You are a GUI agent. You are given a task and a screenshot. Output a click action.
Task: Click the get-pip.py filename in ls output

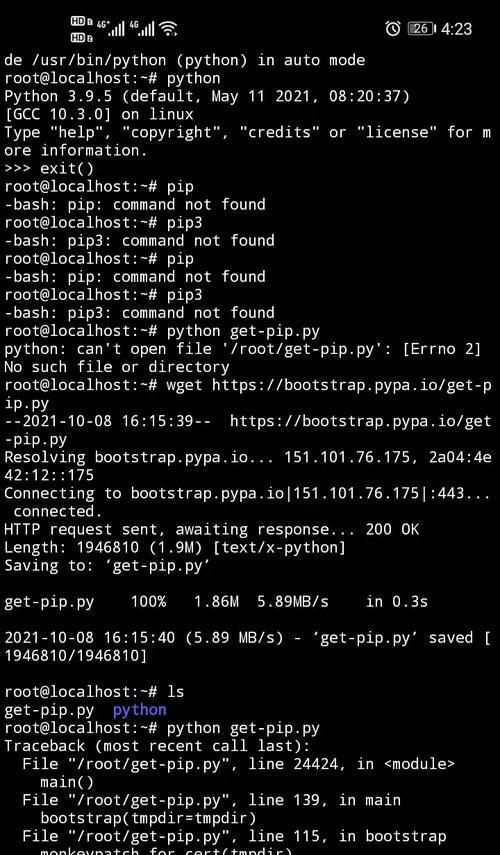49,710
